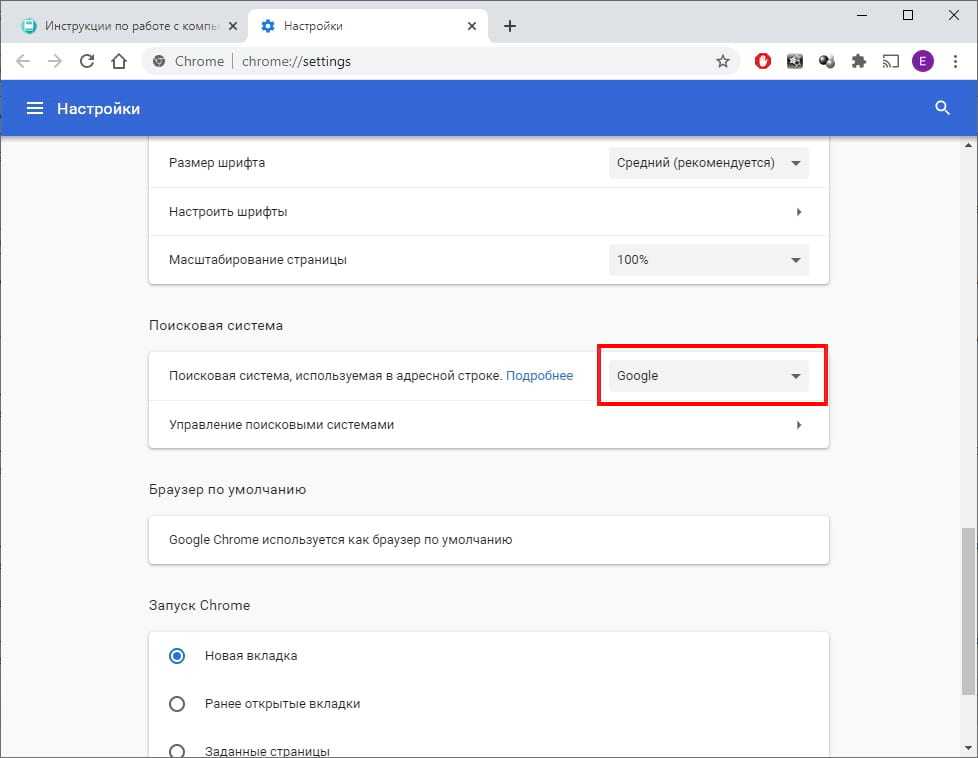The image size is (978, 758).
Task: Select the Новая вкладка radio option
Action: click(x=177, y=656)
